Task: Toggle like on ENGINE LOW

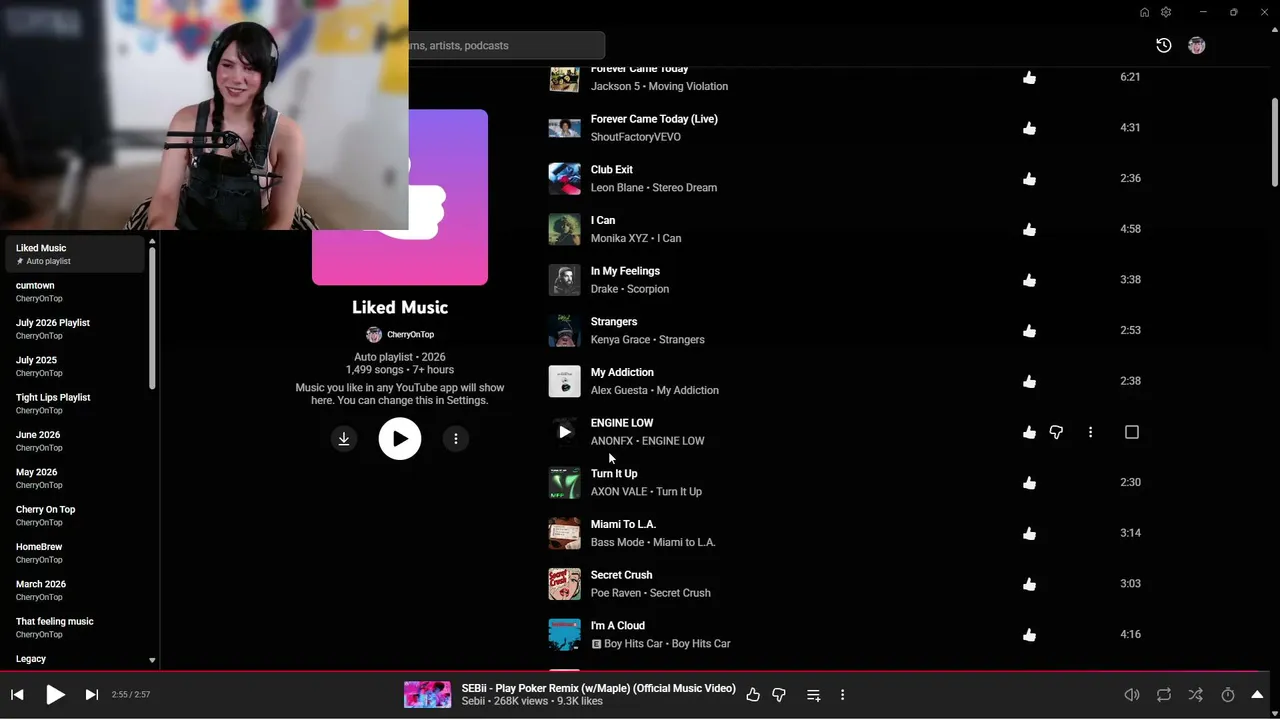Action: (x=1029, y=432)
